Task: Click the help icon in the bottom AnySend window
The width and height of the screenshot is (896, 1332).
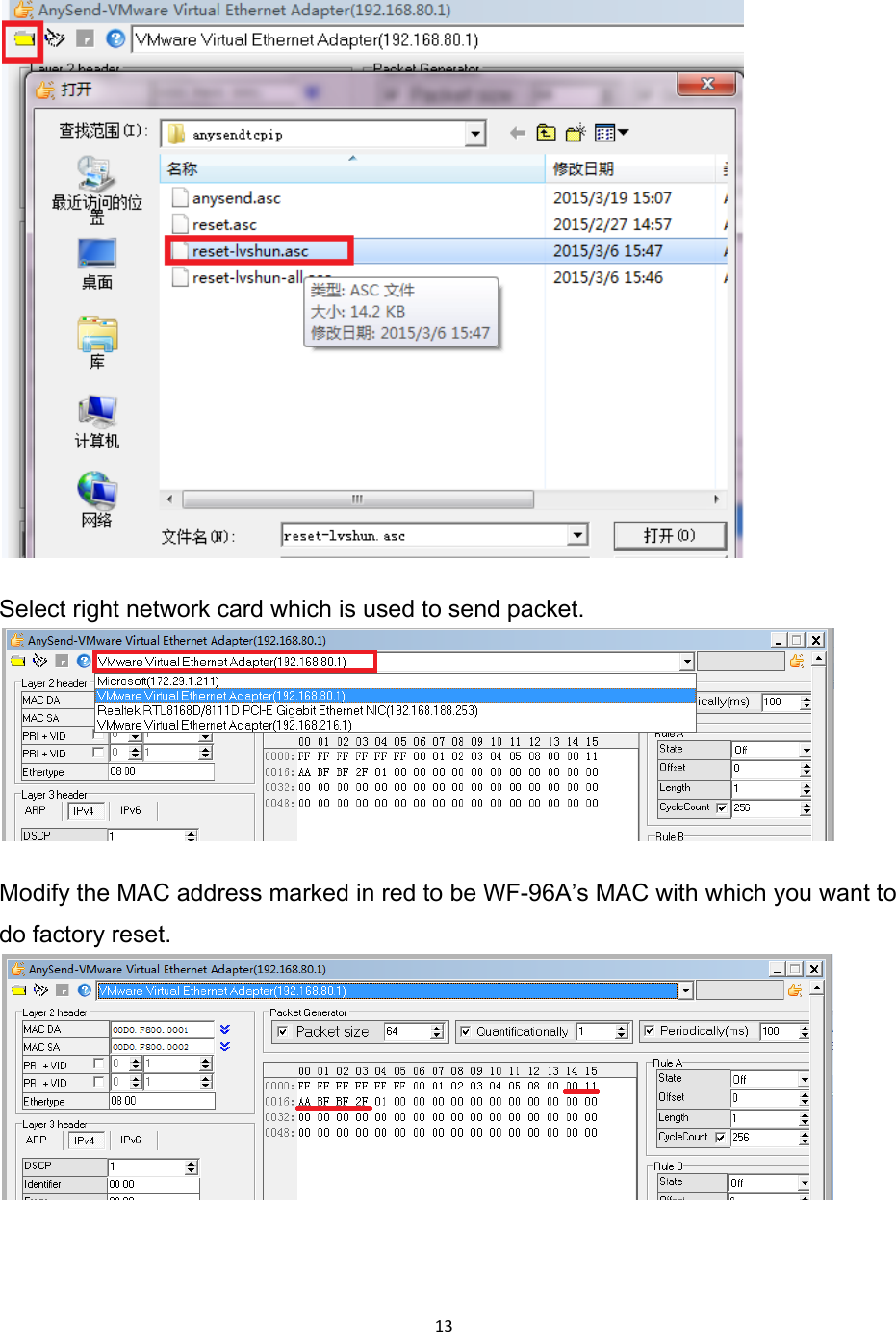Action: [x=84, y=990]
